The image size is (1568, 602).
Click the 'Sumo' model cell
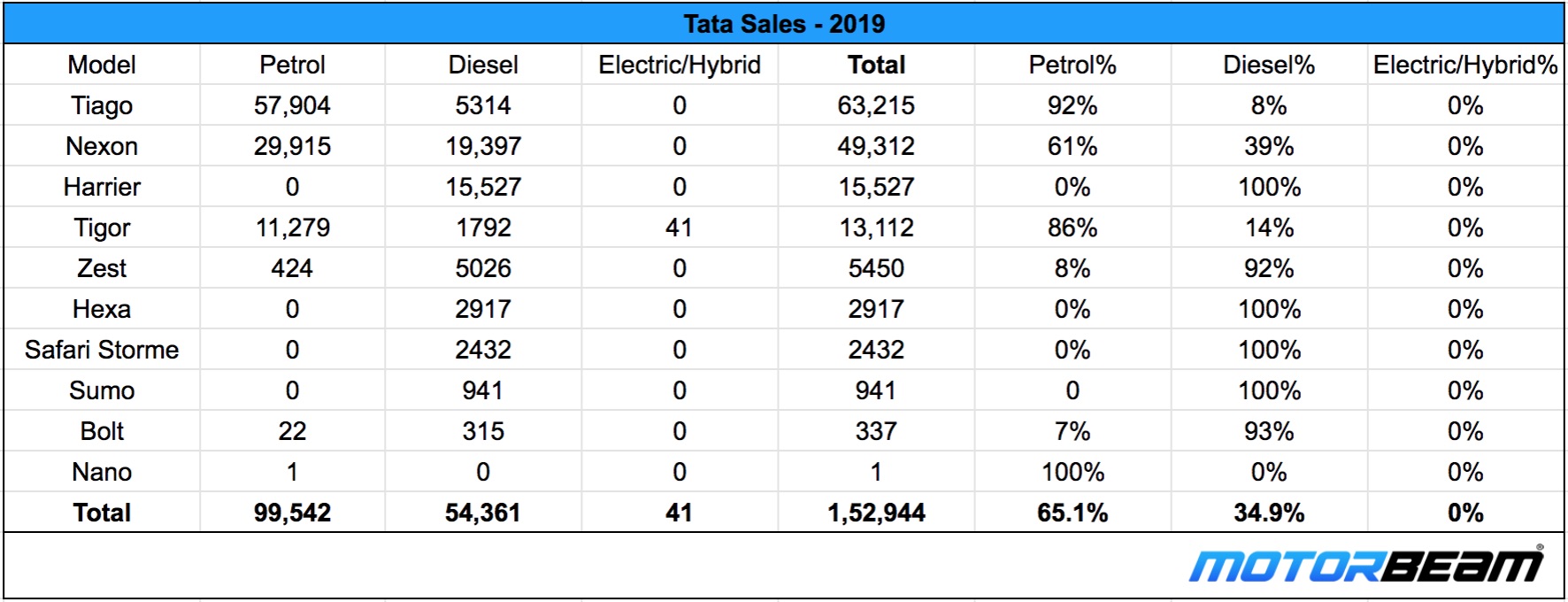[x=102, y=390]
